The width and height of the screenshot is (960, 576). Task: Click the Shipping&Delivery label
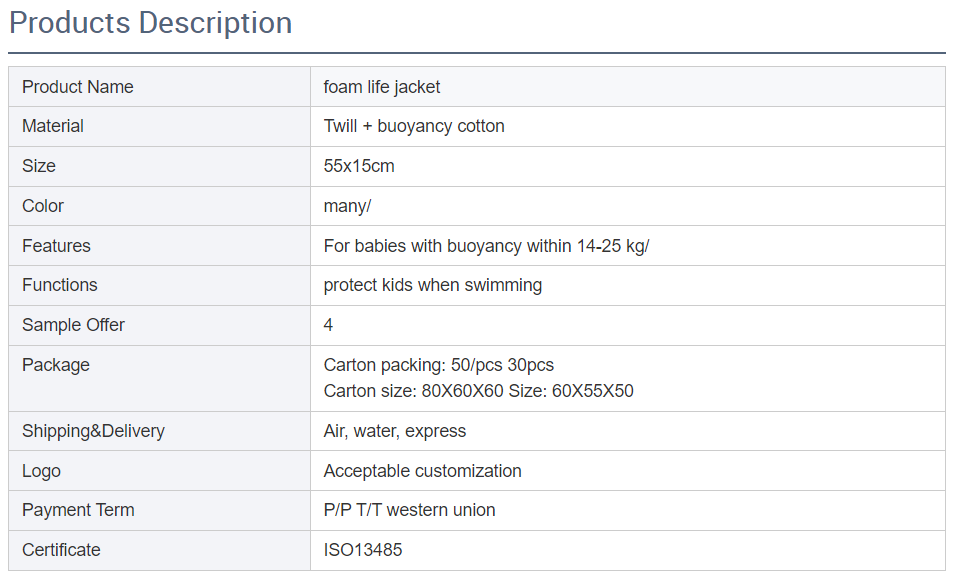point(93,431)
